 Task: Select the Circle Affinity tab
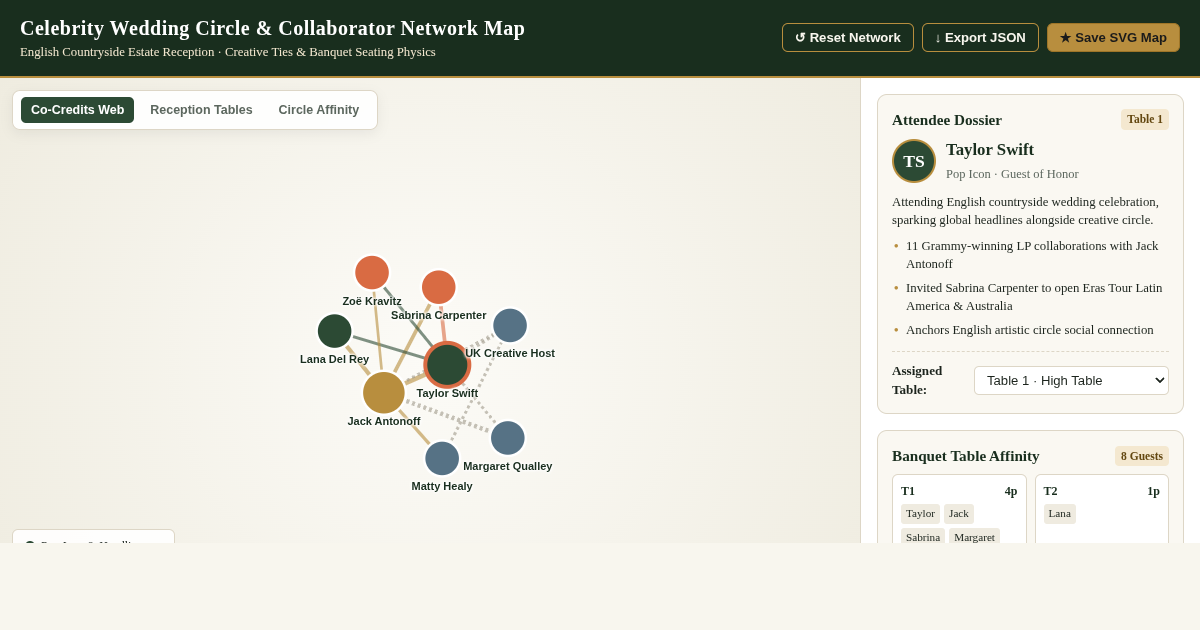pos(319,110)
